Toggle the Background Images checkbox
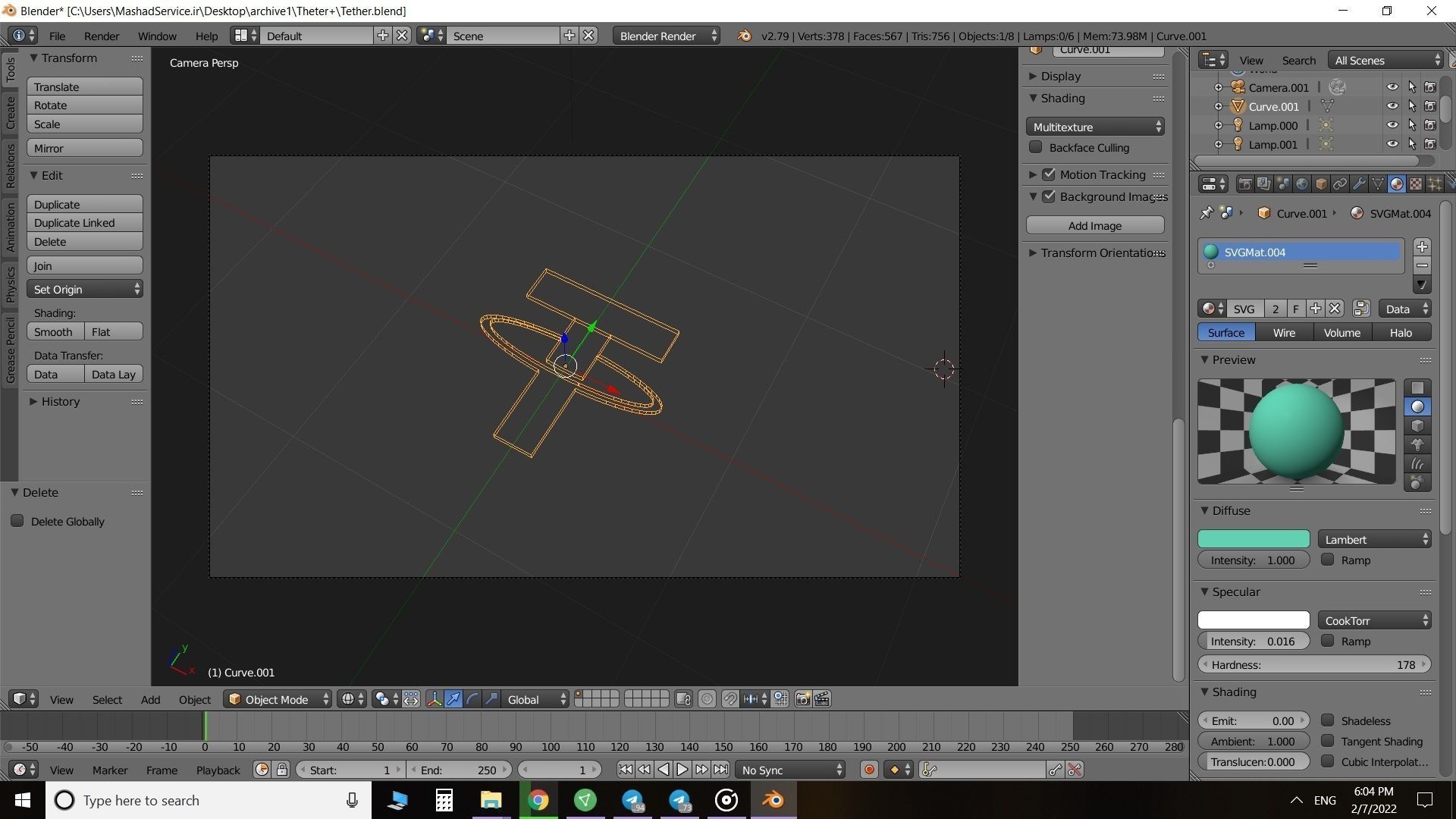The height and width of the screenshot is (819, 1456). coord(1049,196)
